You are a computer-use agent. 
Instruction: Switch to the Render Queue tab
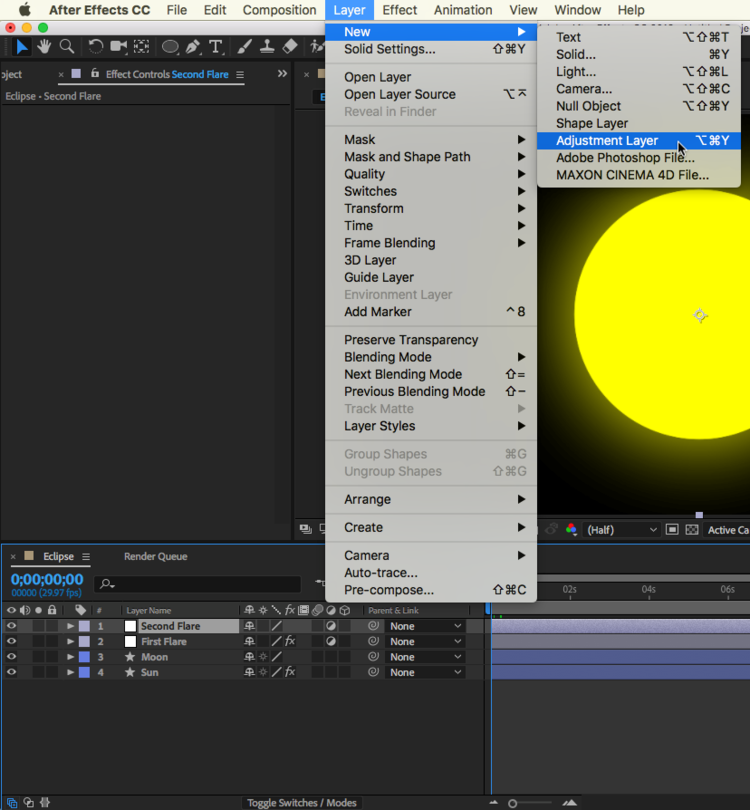tap(155, 557)
